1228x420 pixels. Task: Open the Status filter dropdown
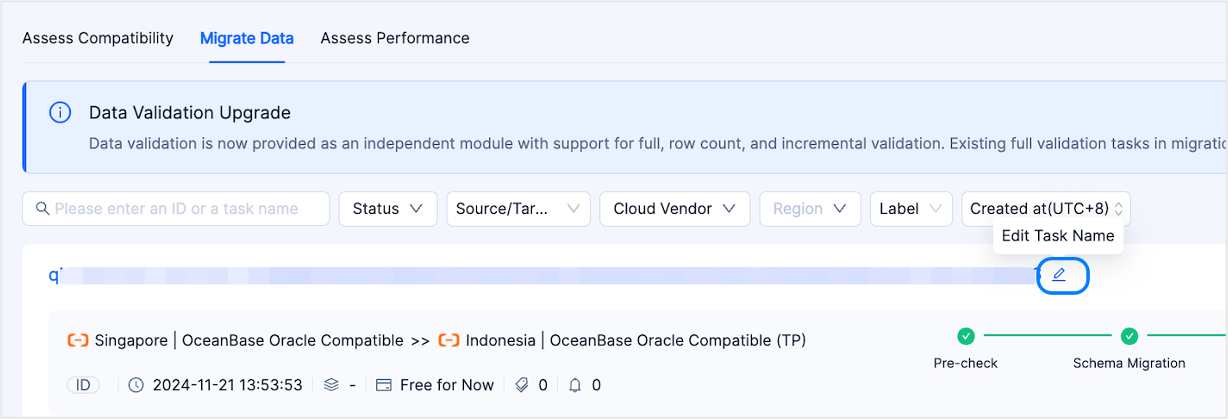(387, 209)
